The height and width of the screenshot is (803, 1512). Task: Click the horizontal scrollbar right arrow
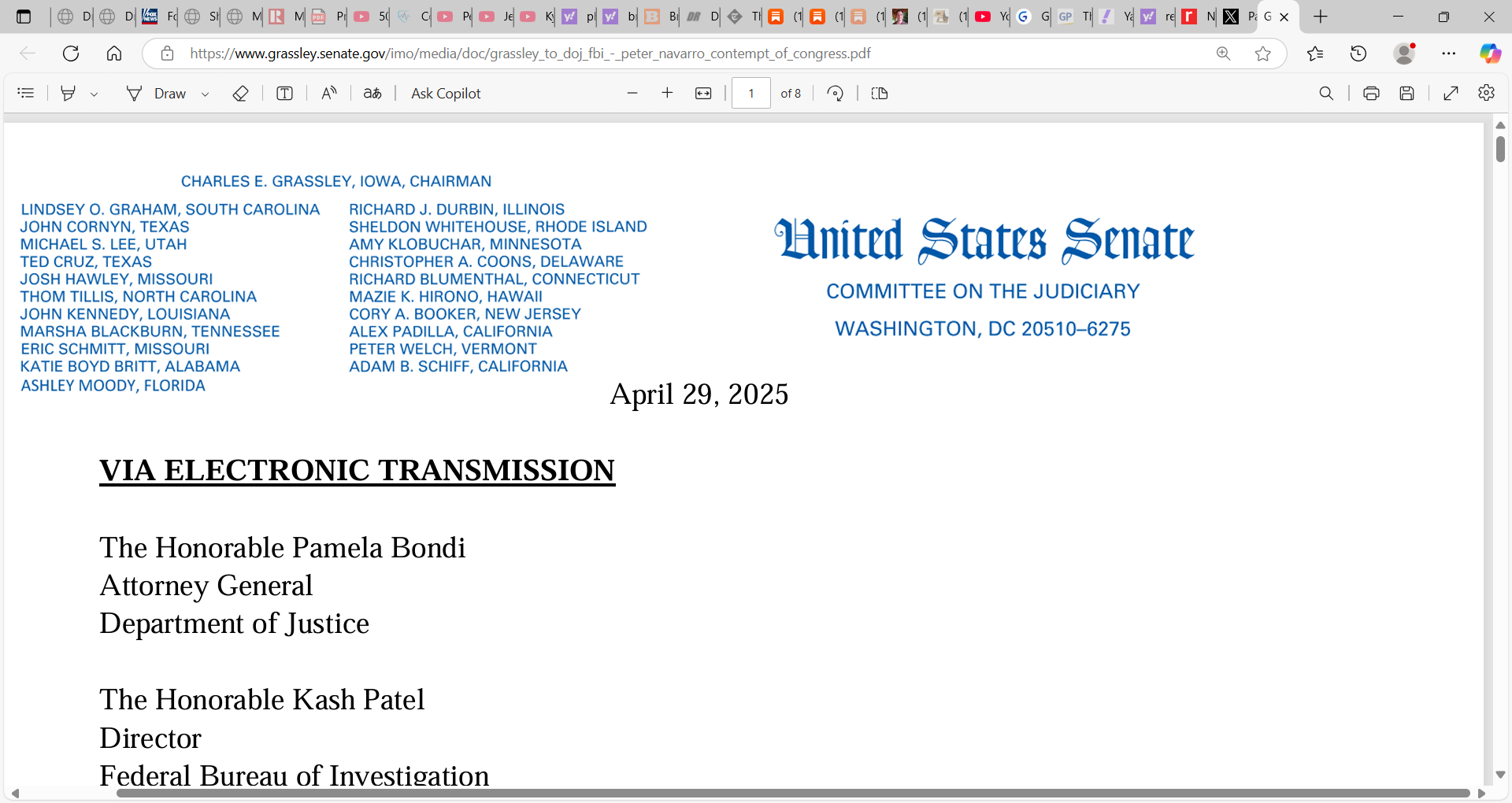point(1481,794)
